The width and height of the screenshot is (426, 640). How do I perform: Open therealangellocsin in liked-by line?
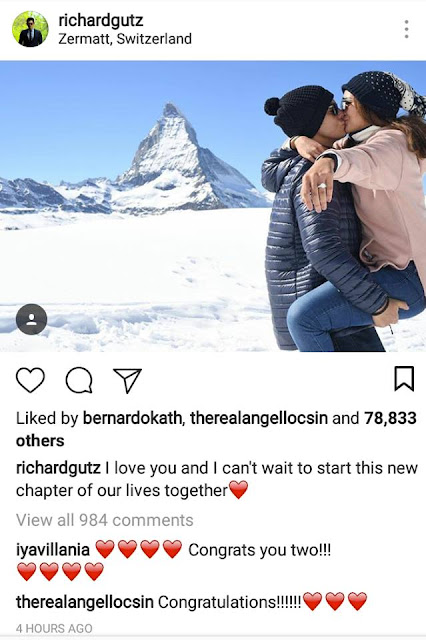(x=259, y=418)
